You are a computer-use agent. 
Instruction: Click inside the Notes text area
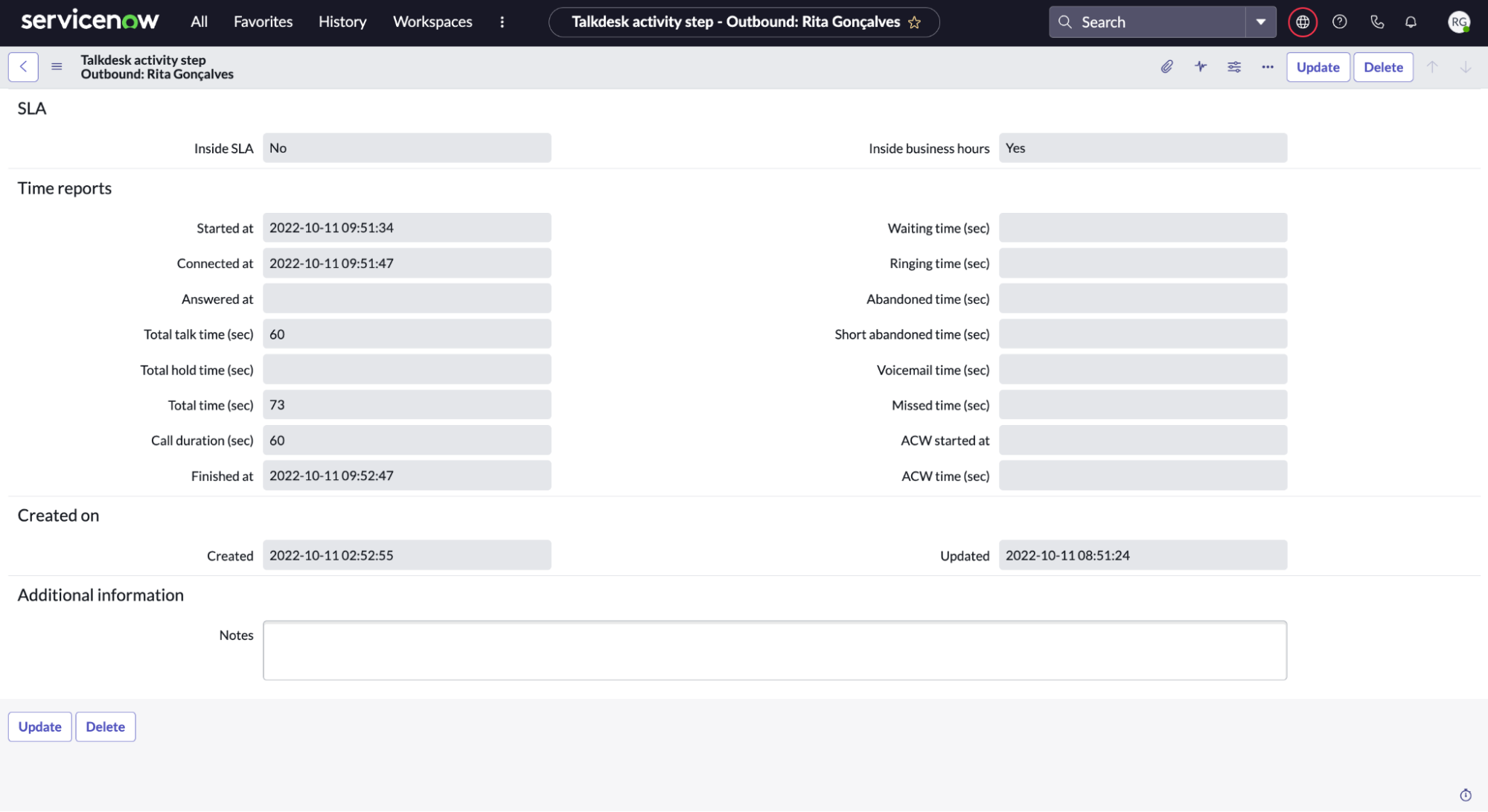point(774,649)
